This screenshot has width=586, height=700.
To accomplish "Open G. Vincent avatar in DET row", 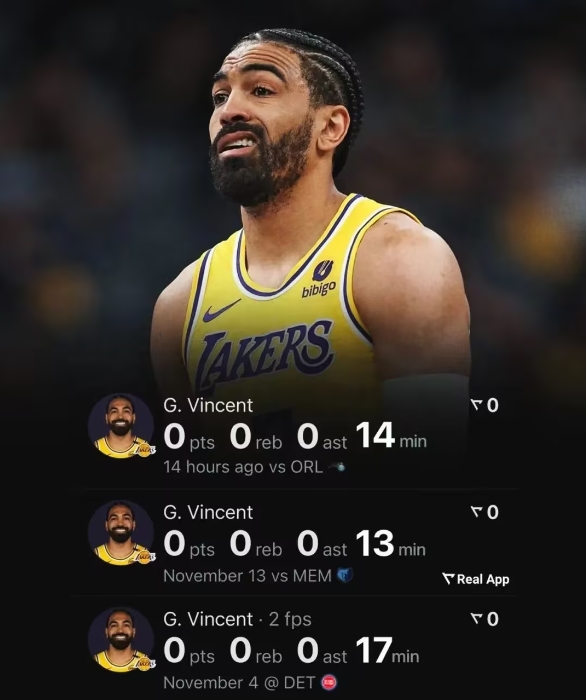I will [x=121, y=639].
